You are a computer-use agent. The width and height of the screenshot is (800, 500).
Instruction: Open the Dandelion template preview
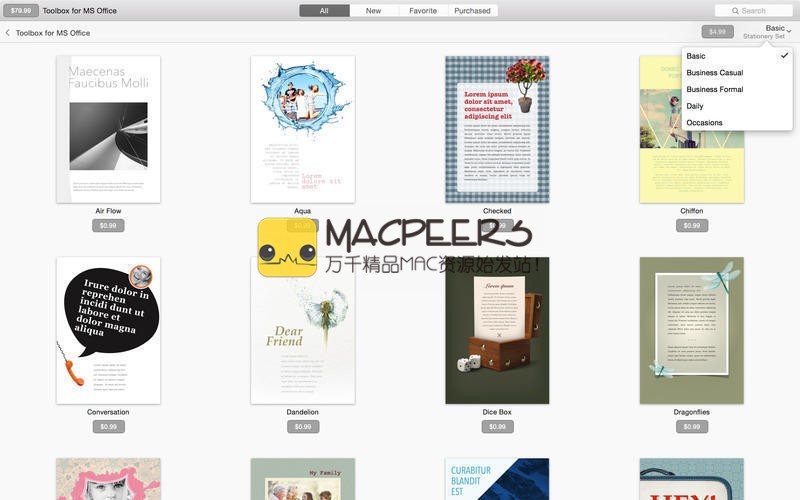pyautogui.click(x=302, y=330)
